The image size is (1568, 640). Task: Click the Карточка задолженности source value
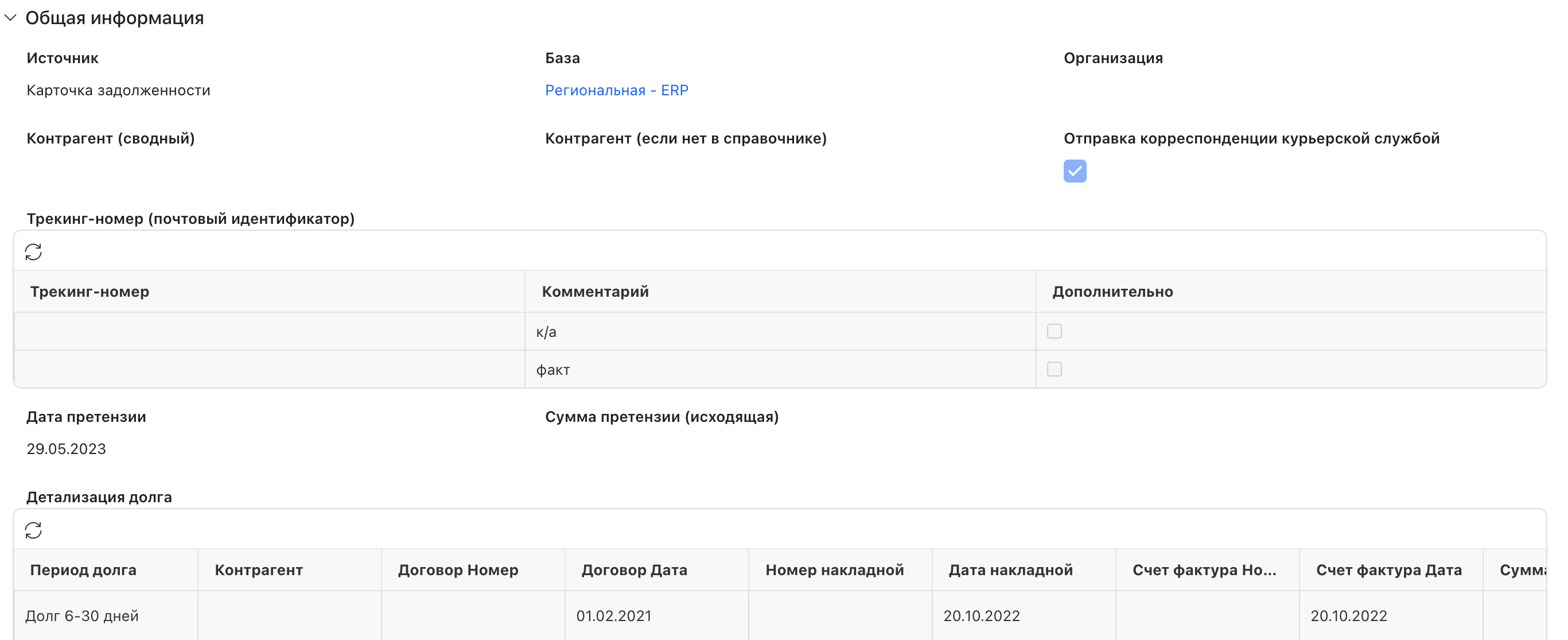pos(118,90)
